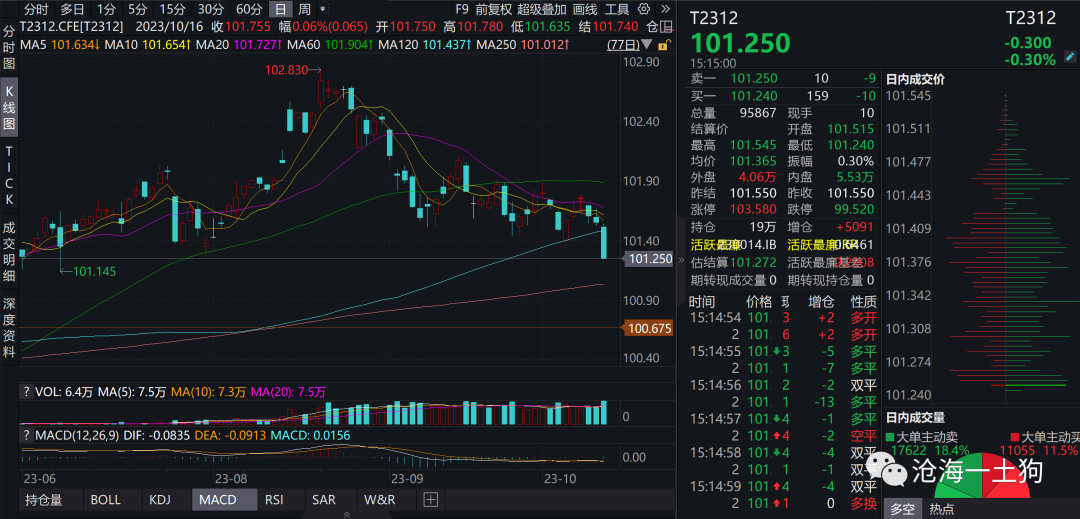
Task: Click MA250 101.012 legend entry
Action: pos(523,44)
